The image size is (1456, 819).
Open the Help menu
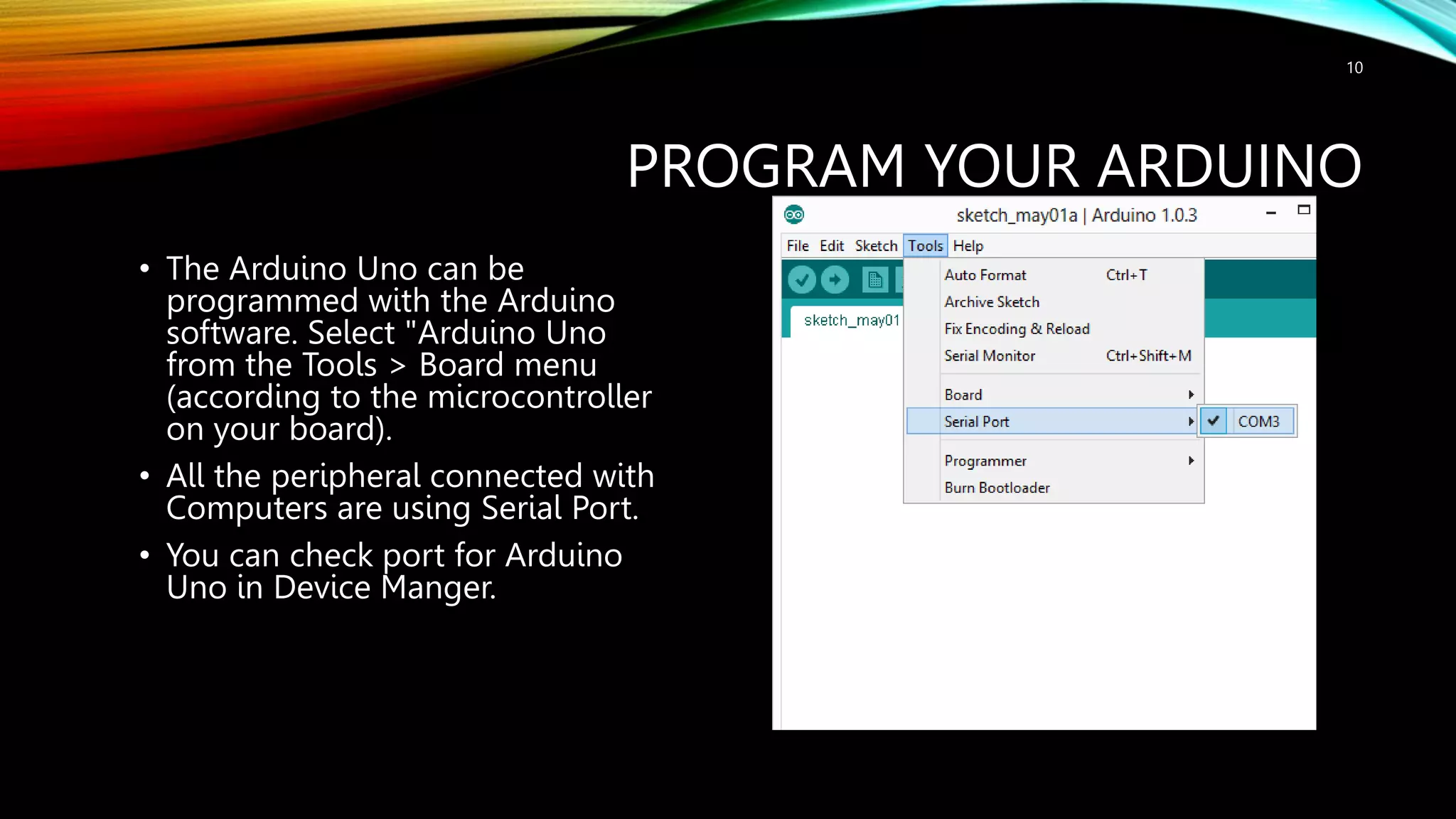click(968, 246)
